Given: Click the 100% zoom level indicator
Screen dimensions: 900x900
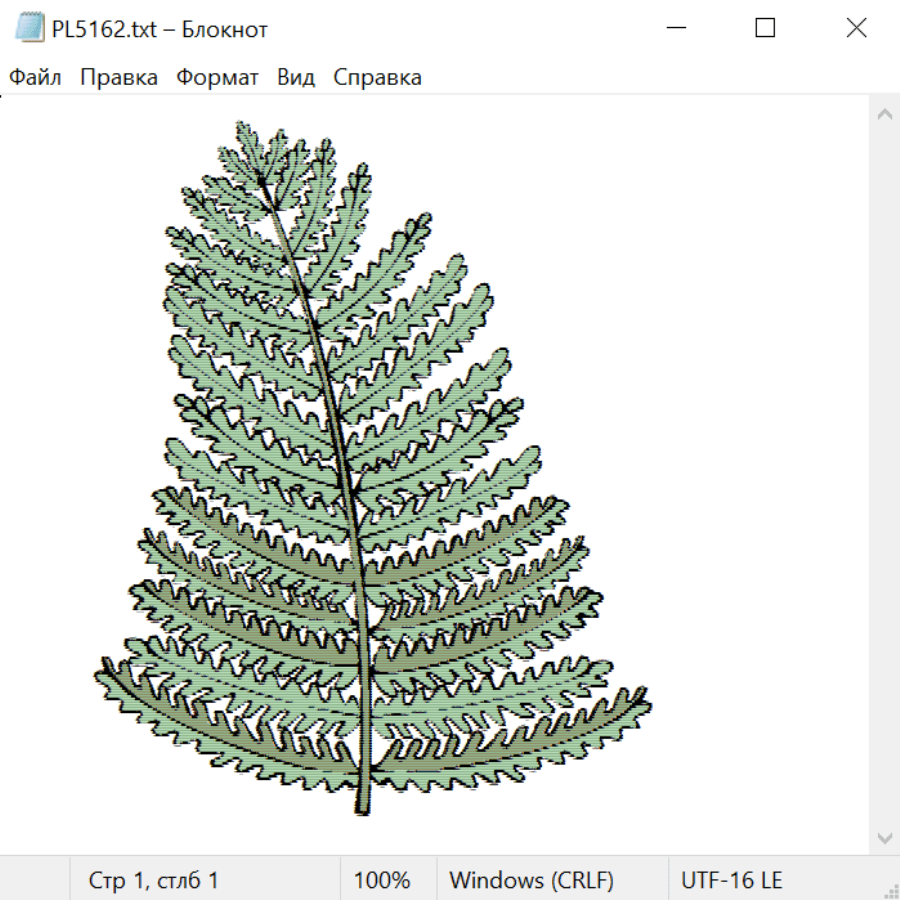Looking at the screenshot, I should point(382,880).
